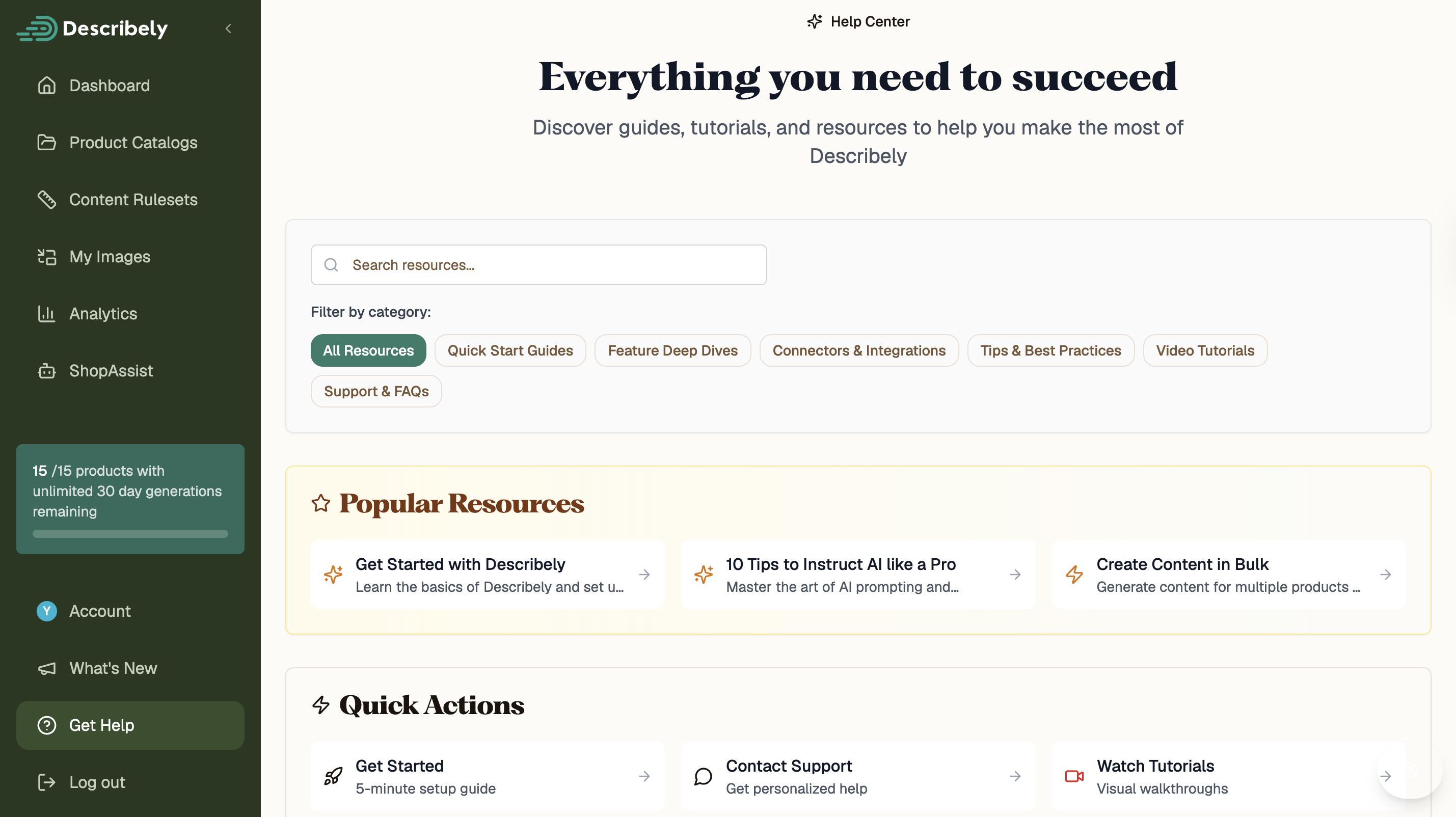Click the Watch Tutorials video camera icon
1456x817 pixels.
coord(1074,776)
